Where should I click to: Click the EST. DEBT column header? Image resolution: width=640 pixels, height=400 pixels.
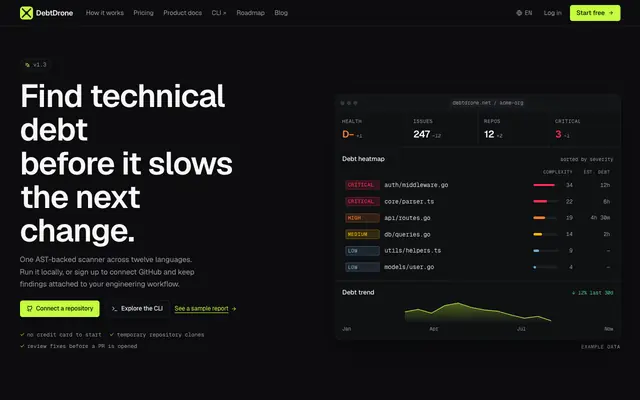pyautogui.click(x=596, y=172)
